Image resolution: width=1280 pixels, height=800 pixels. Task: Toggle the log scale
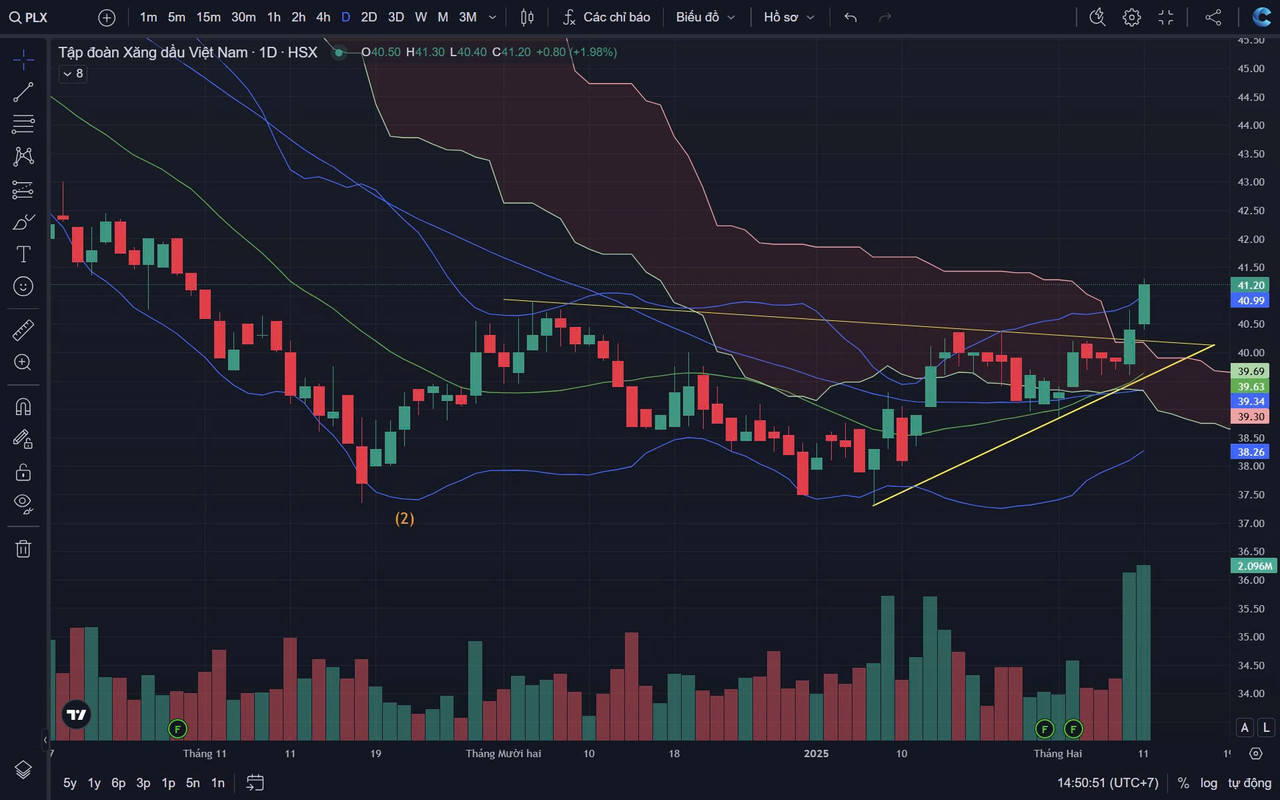coord(1209,783)
